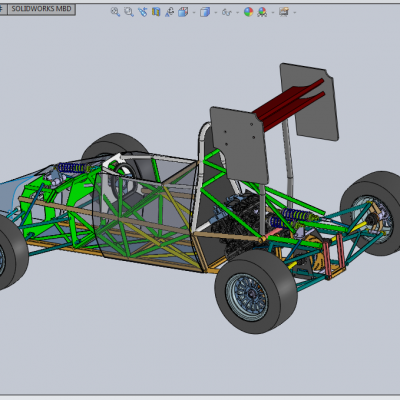This screenshot has height=400, width=400.
Task: Click the Zoom to Fit icon
Action: coord(115,12)
